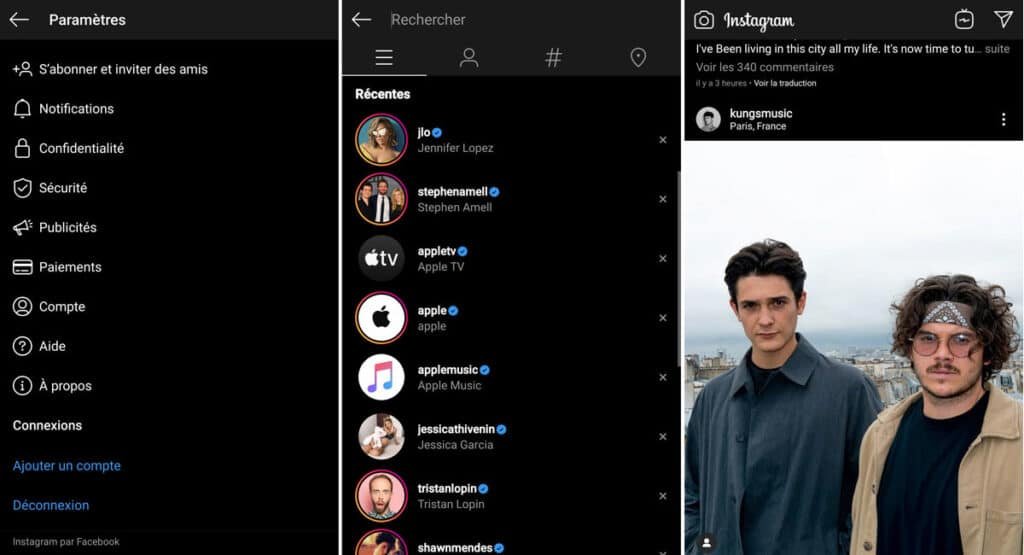Click the bell icon for Notifications
The image size is (1024, 555).
pos(22,109)
